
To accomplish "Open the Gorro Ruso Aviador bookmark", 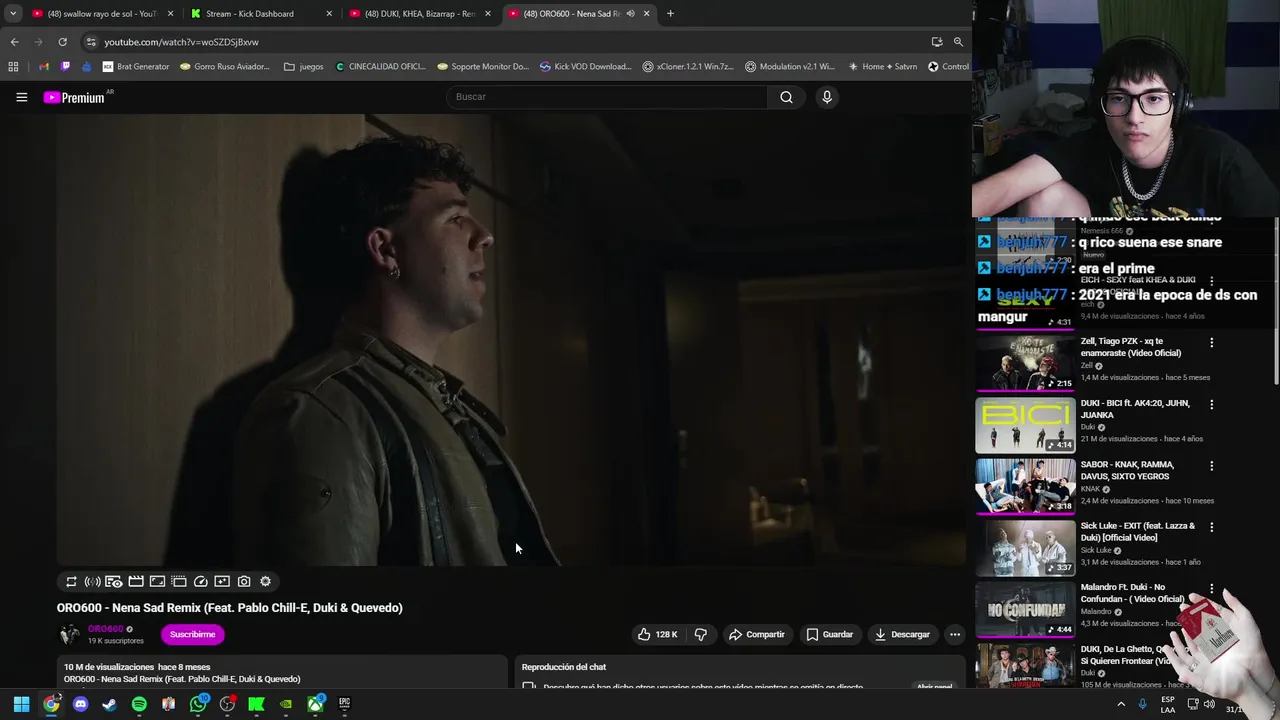I will click(225, 67).
